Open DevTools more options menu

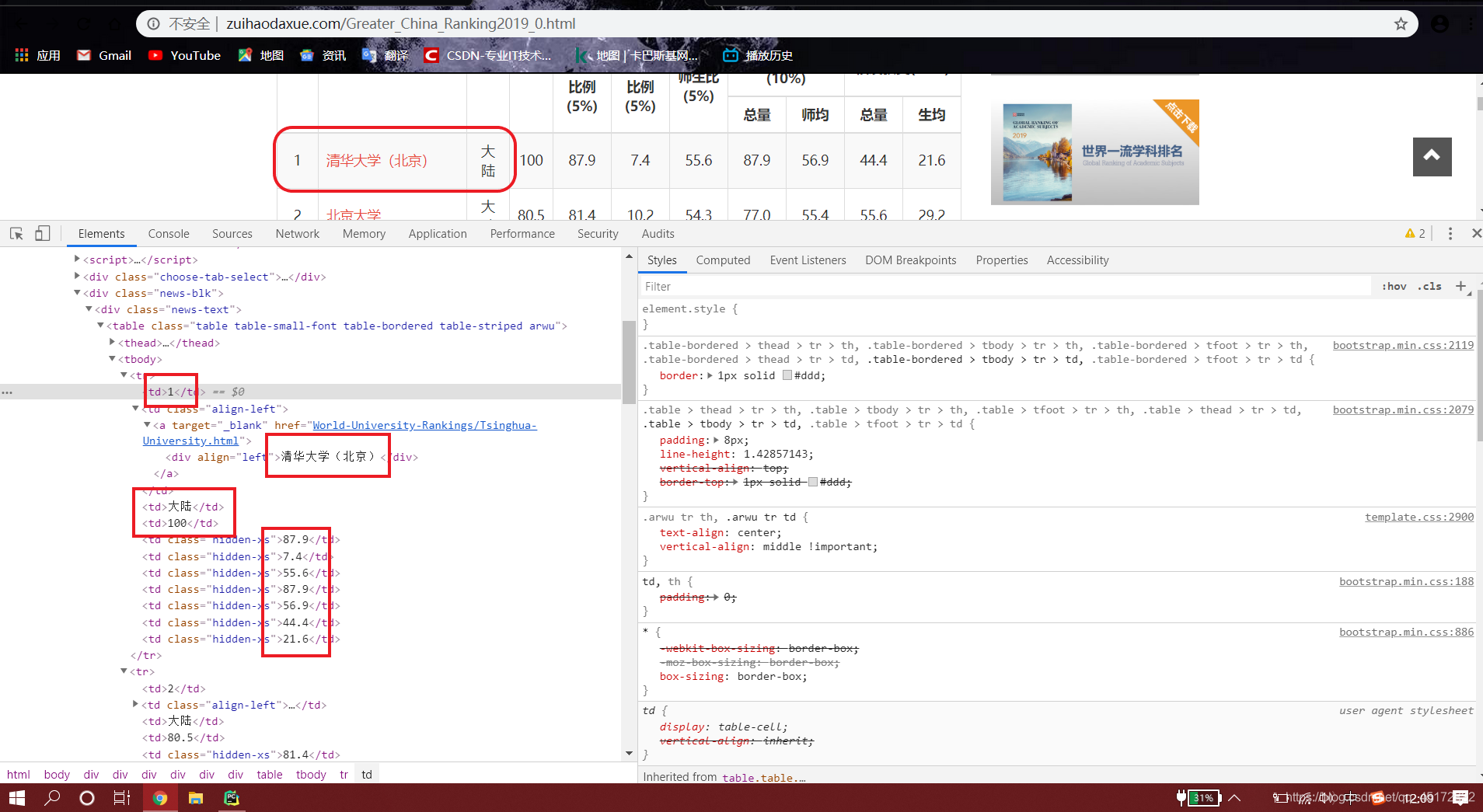tap(1450, 233)
